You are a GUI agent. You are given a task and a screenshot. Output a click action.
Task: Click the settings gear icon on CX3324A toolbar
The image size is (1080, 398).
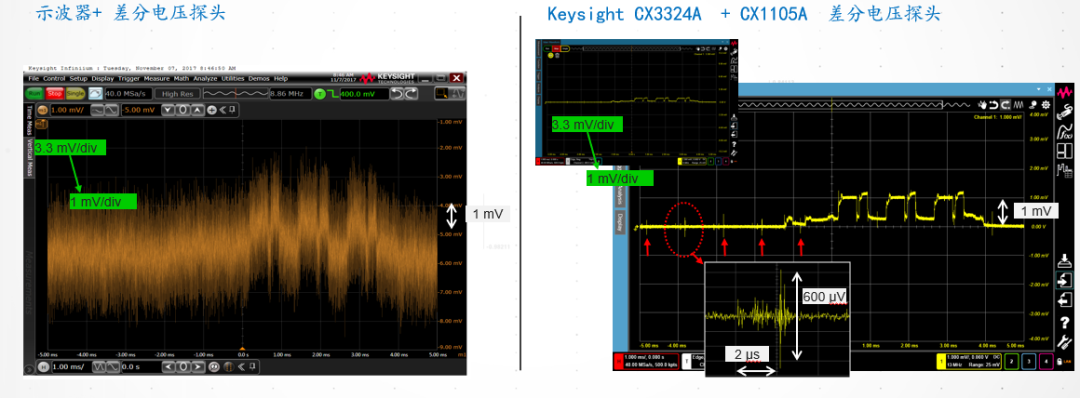click(1046, 105)
